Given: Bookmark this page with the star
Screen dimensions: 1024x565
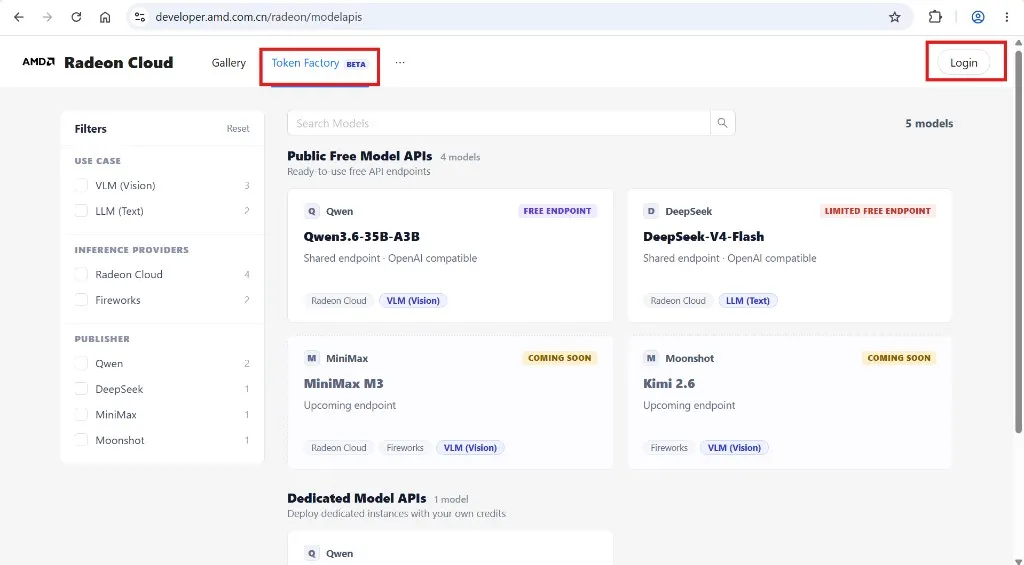Looking at the screenshot, I should (895, 17).
